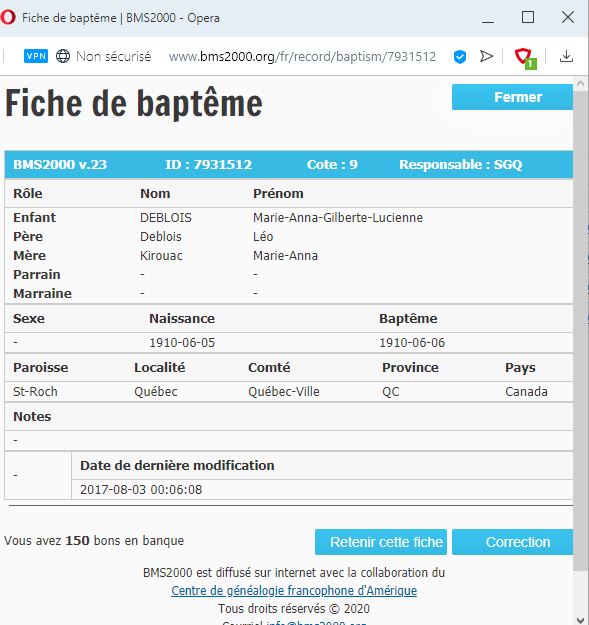589x625 pixels.
Task: Click the blue verified shield icon
Action: (x=459, y=57)
